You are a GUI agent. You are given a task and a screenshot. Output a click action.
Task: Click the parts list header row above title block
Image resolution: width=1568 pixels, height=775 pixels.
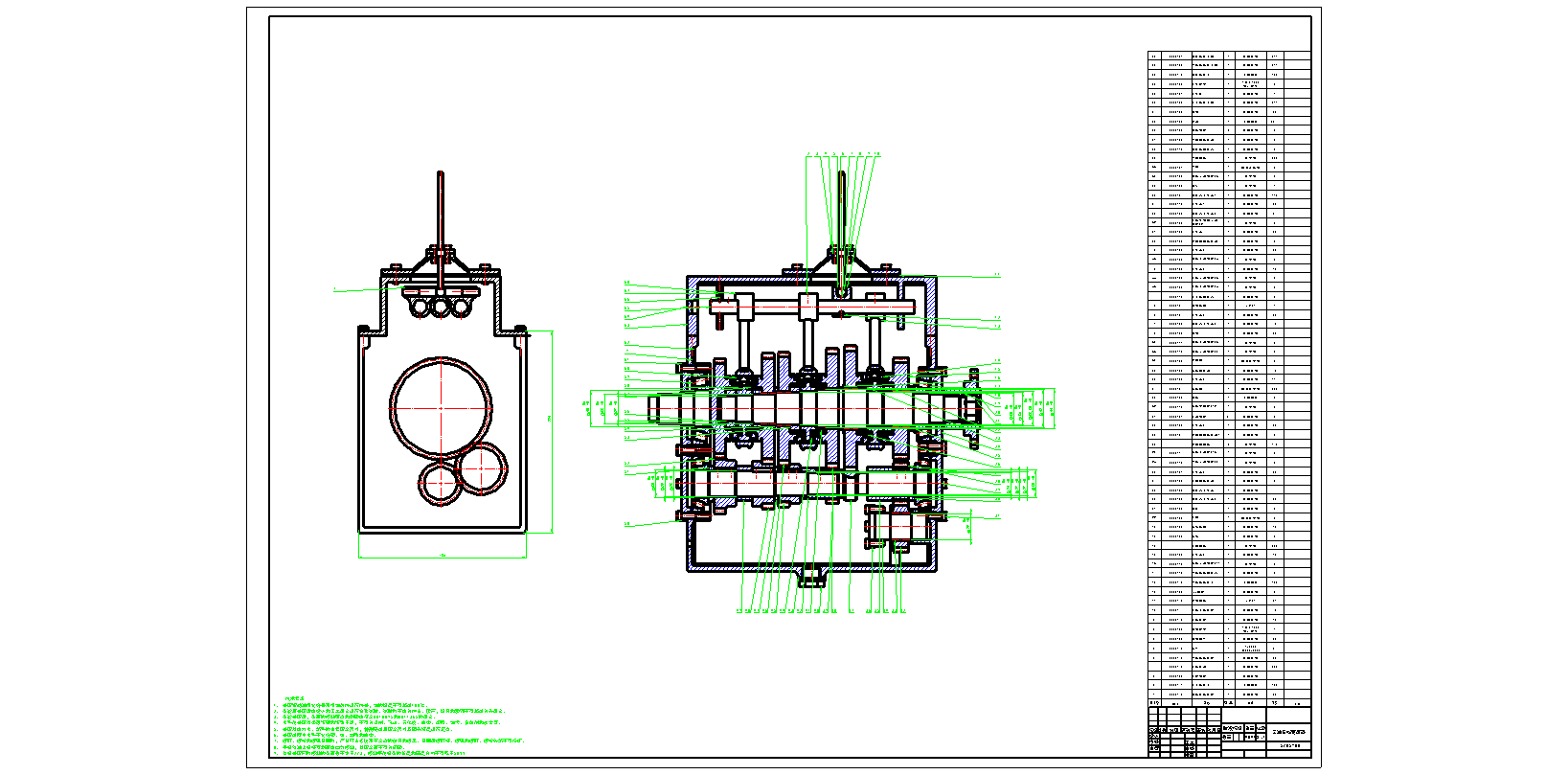coord(1229,704)
